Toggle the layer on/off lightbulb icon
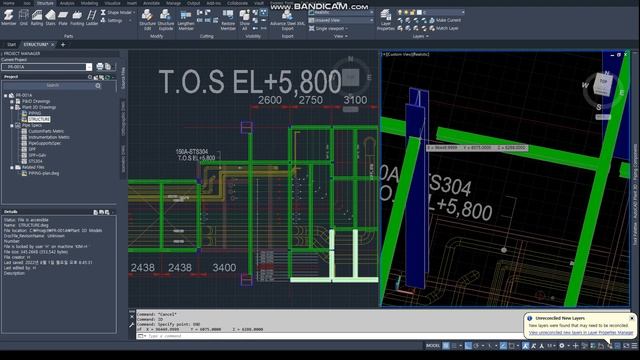The width and height of the screenshot is (640, 360). pyautogui.click(x=400, y=13)
